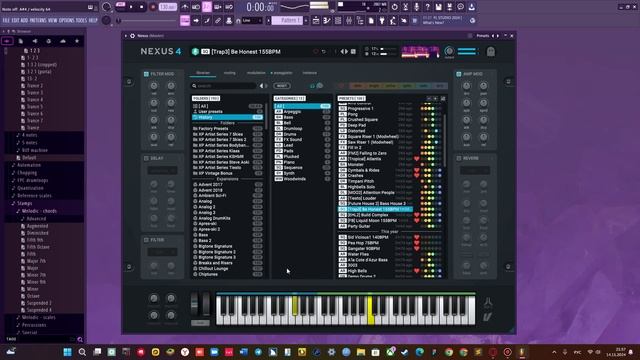
Task: Open the FL Studio PATTERNS menu
Action: [x=38, y=20]
